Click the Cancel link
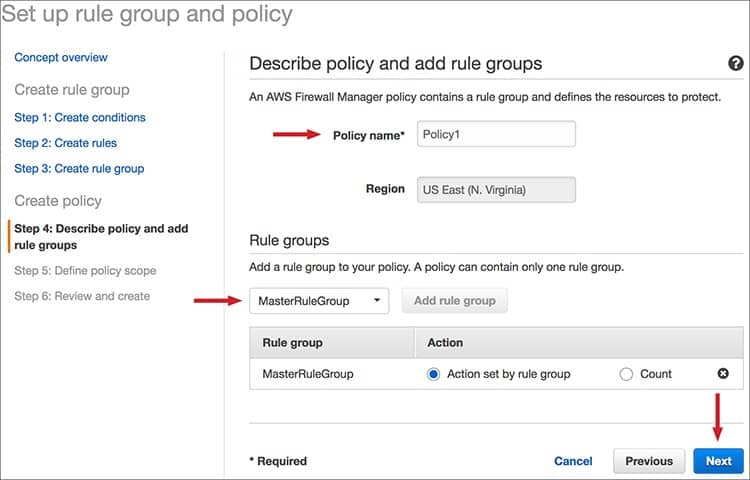The width and height of the screenshot is (750, 480). 573,461
